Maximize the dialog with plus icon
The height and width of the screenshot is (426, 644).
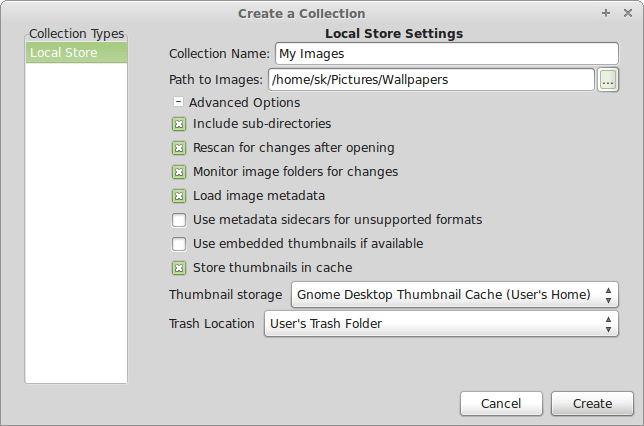tap(606, 13)
